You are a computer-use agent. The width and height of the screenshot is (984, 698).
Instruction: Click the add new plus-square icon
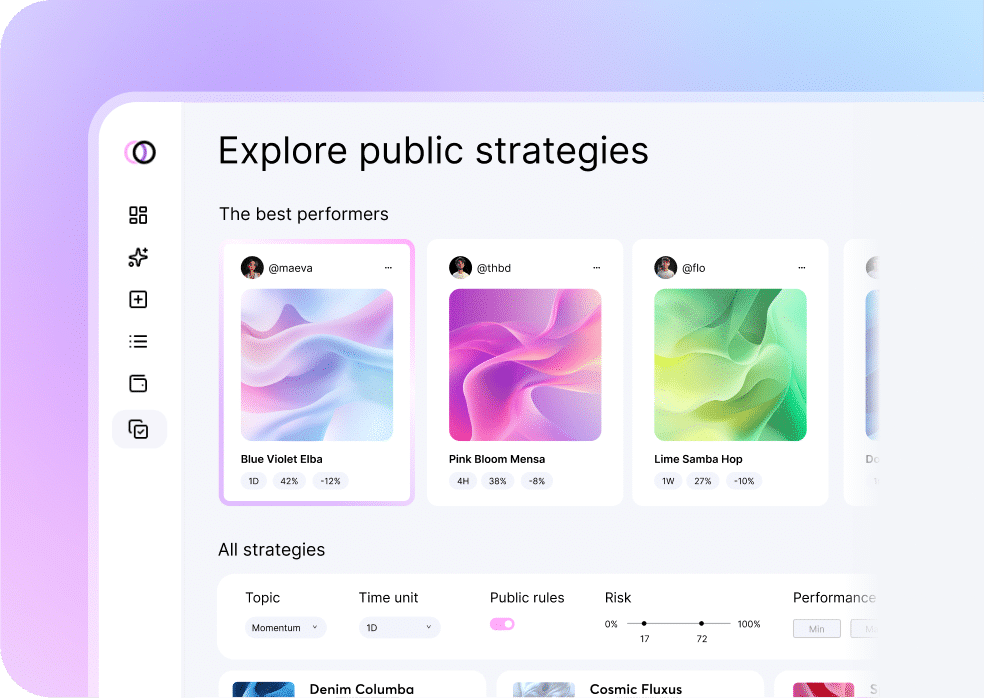(139, 299)
